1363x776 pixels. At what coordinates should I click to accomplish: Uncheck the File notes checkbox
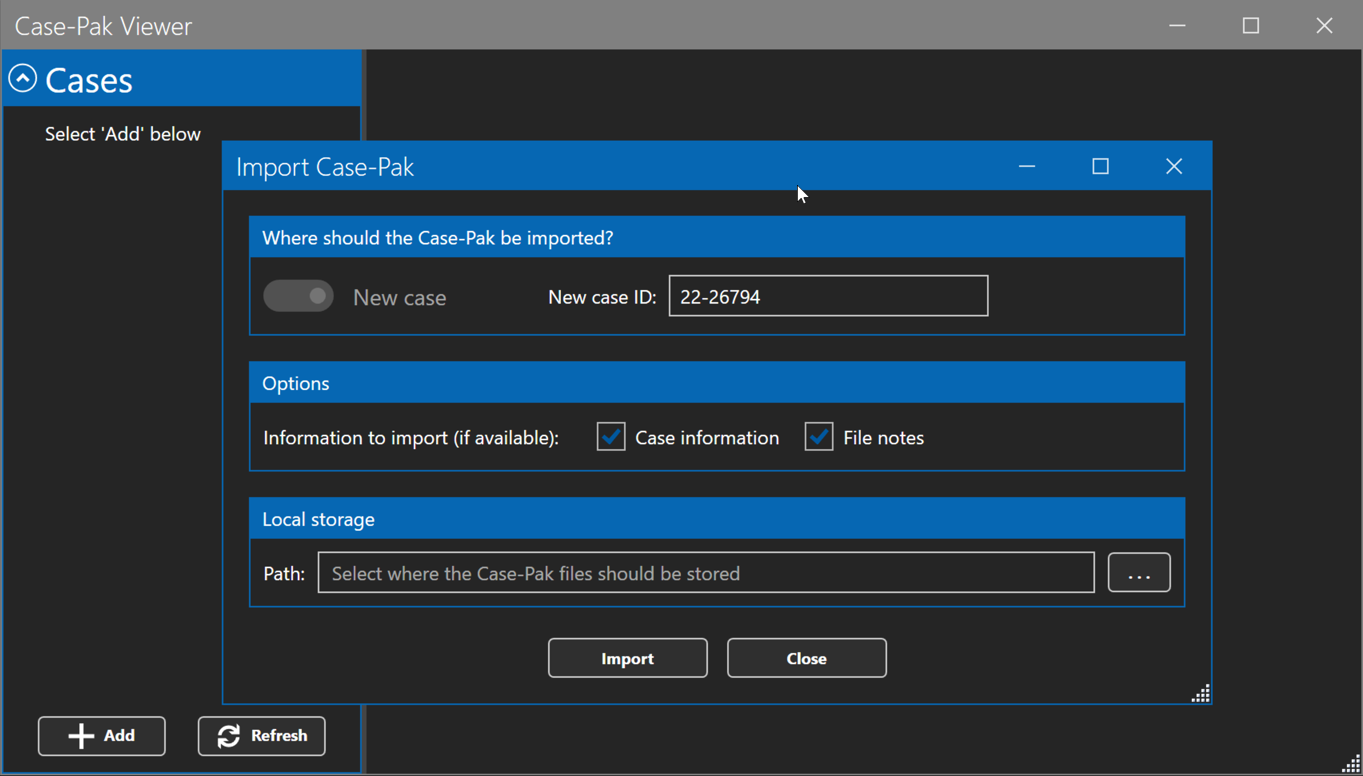coord(819,437)
